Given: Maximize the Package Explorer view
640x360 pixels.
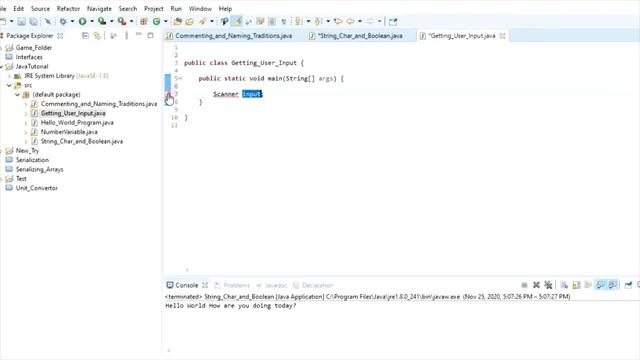Looking at the screenshot, I should click(x=150, y=36).
